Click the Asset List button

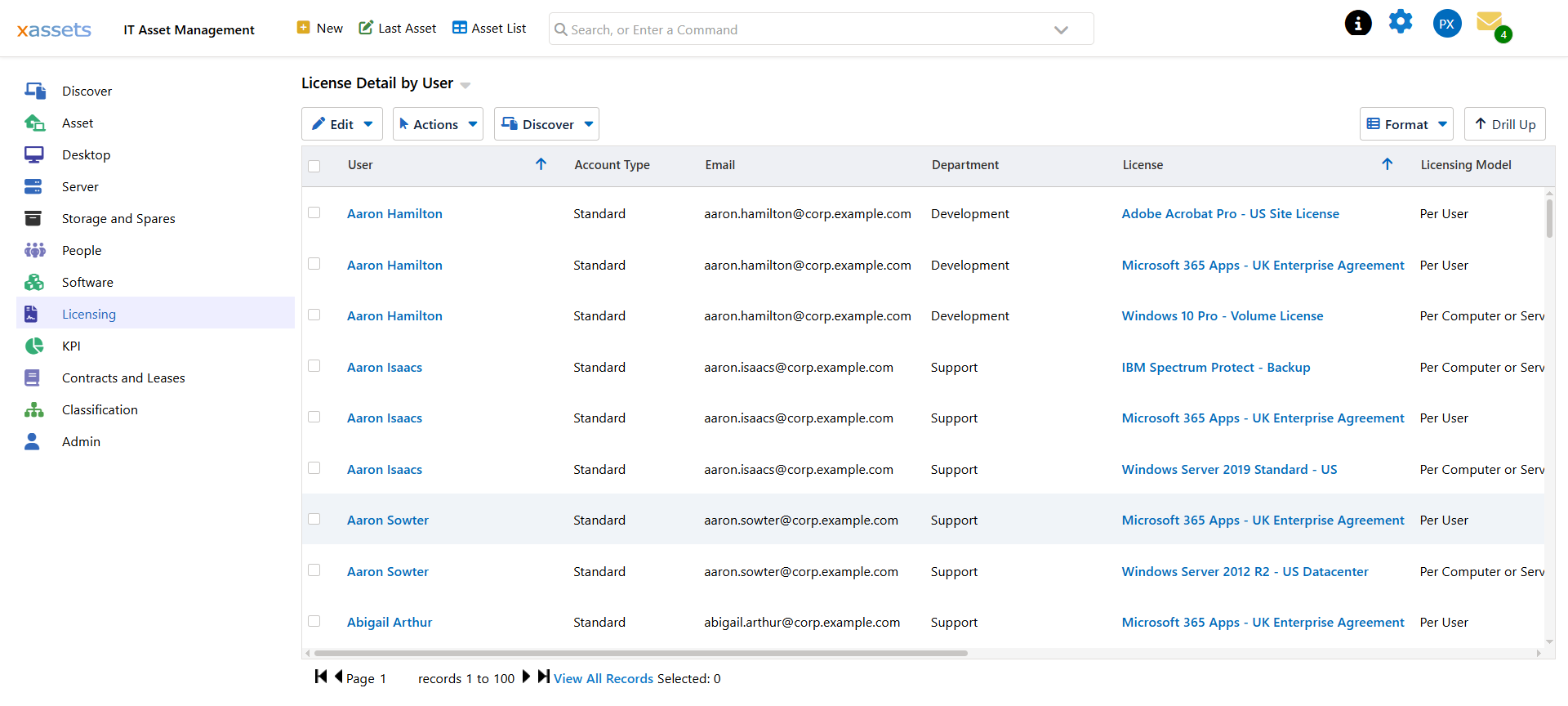(x=489, y=28)
